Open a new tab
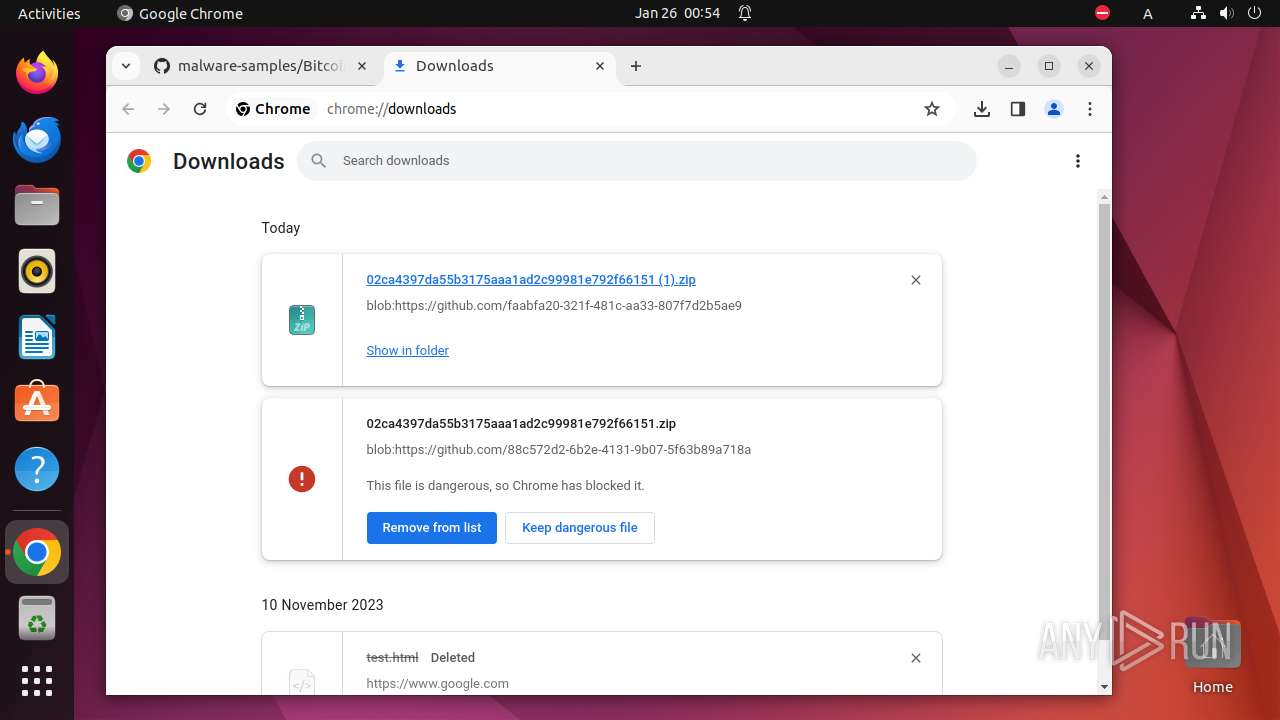The width and height of the screenshot is (1280, 720). (636, 66)
